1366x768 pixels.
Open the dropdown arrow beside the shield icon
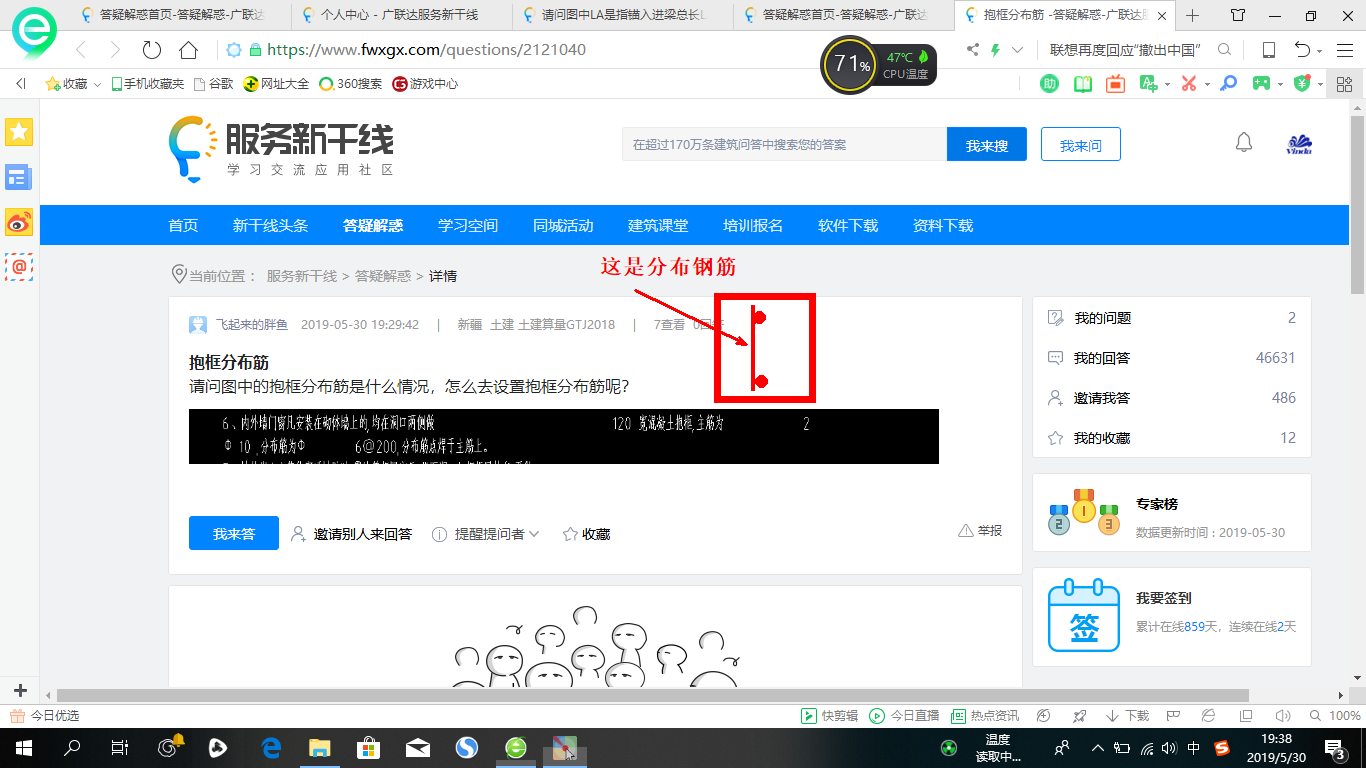click(1320, 84)
